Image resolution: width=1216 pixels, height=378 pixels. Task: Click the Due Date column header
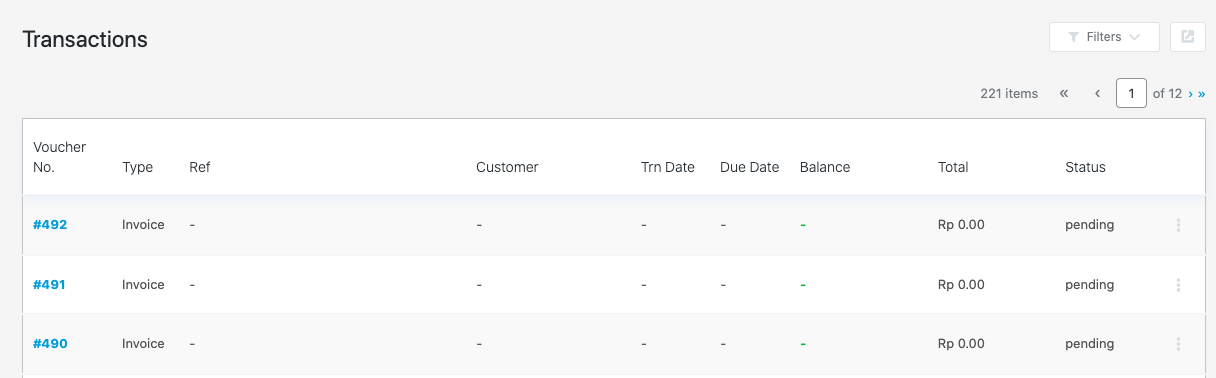click(749, 167)
